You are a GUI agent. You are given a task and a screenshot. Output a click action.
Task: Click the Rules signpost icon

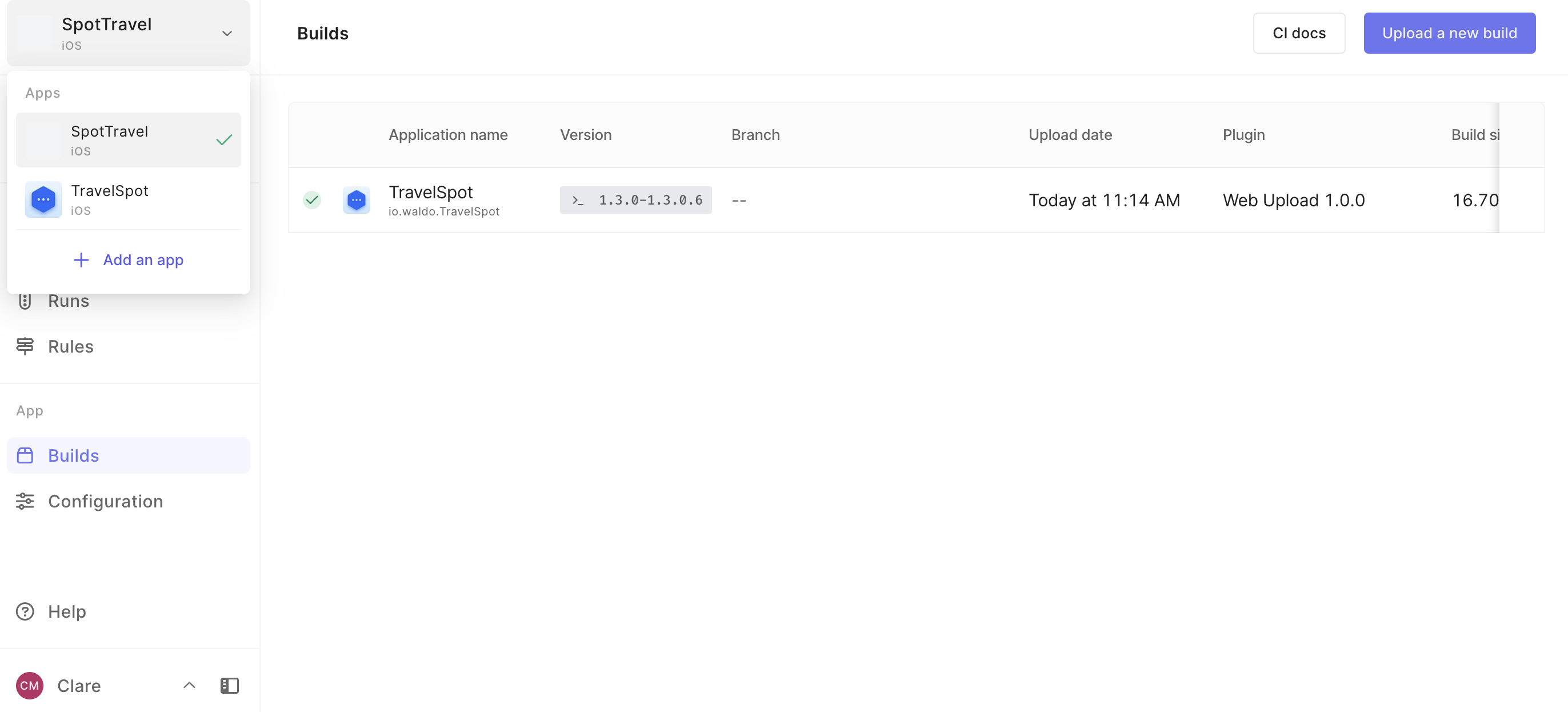click(x=25, y=346)
